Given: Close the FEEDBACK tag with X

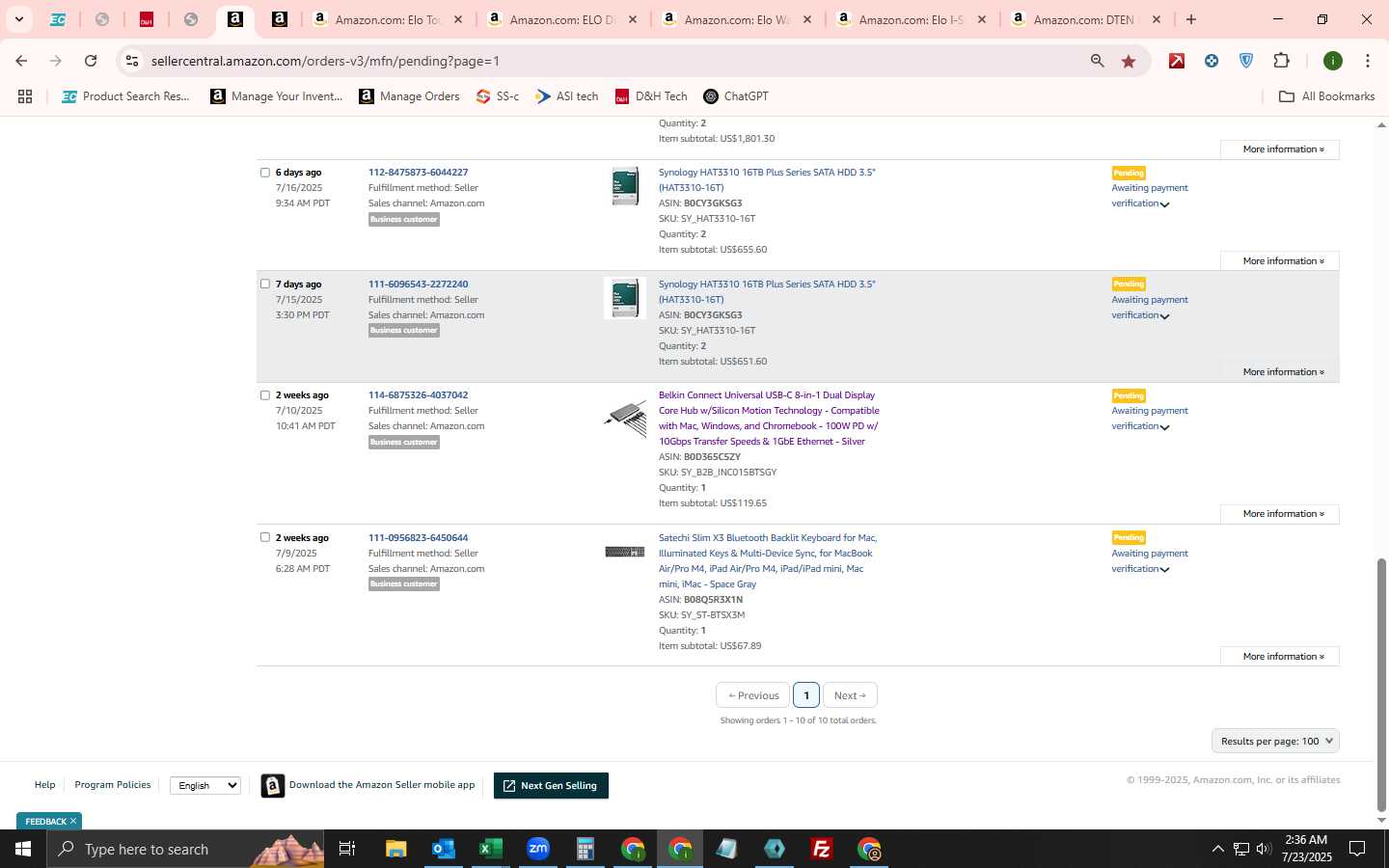Looking at the screenshot, I should point(72,822).
